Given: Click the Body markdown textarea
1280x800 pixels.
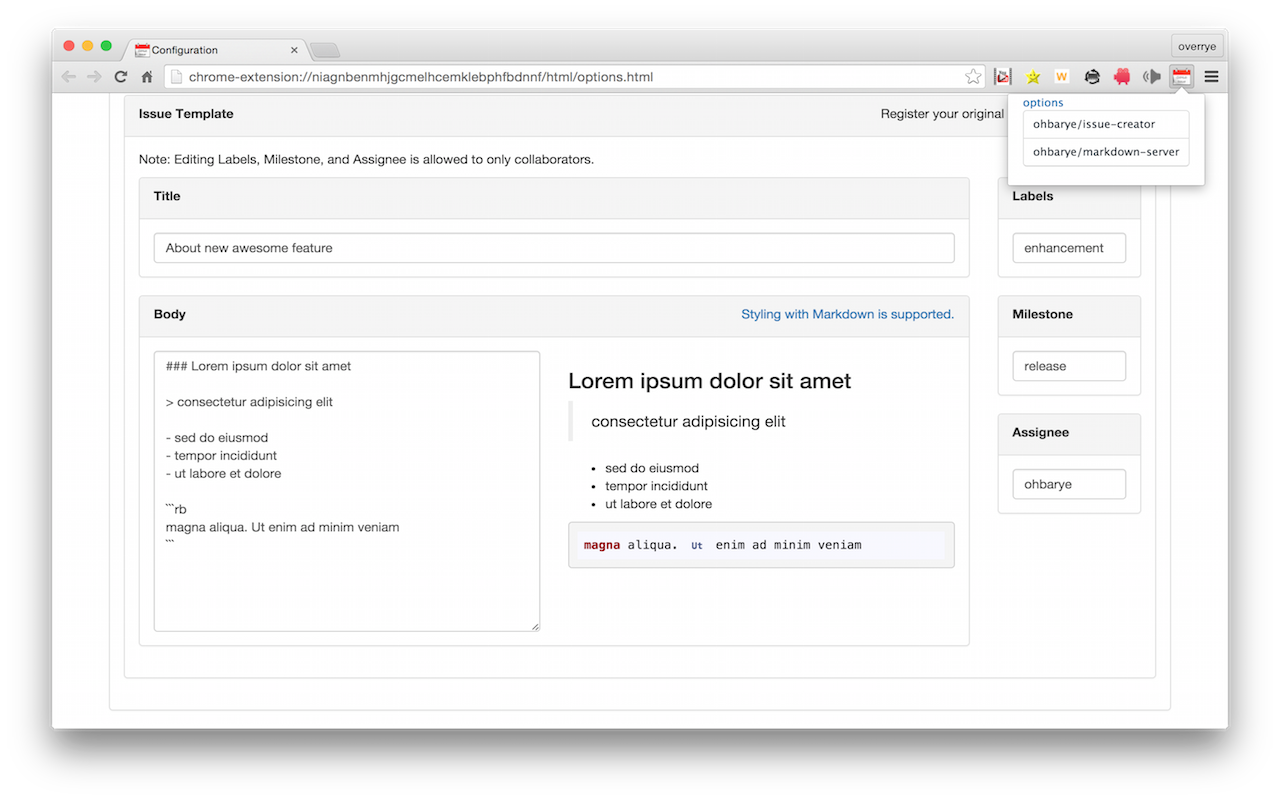Looking at the screenshot, I should [347, 491].
